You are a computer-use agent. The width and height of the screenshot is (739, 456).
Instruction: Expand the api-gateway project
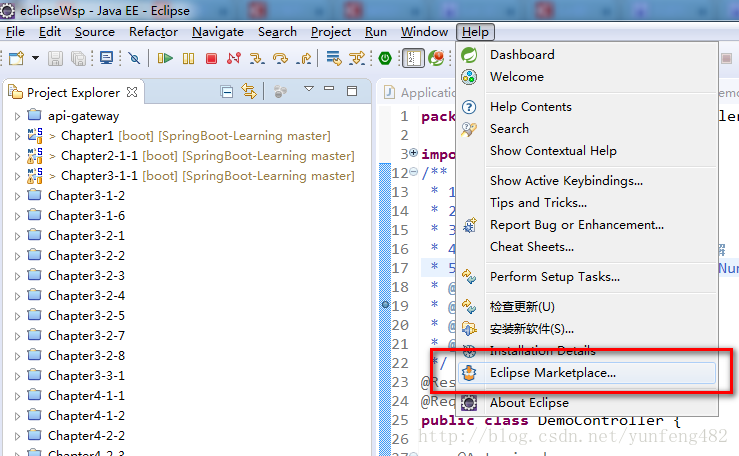click(17, 116)
